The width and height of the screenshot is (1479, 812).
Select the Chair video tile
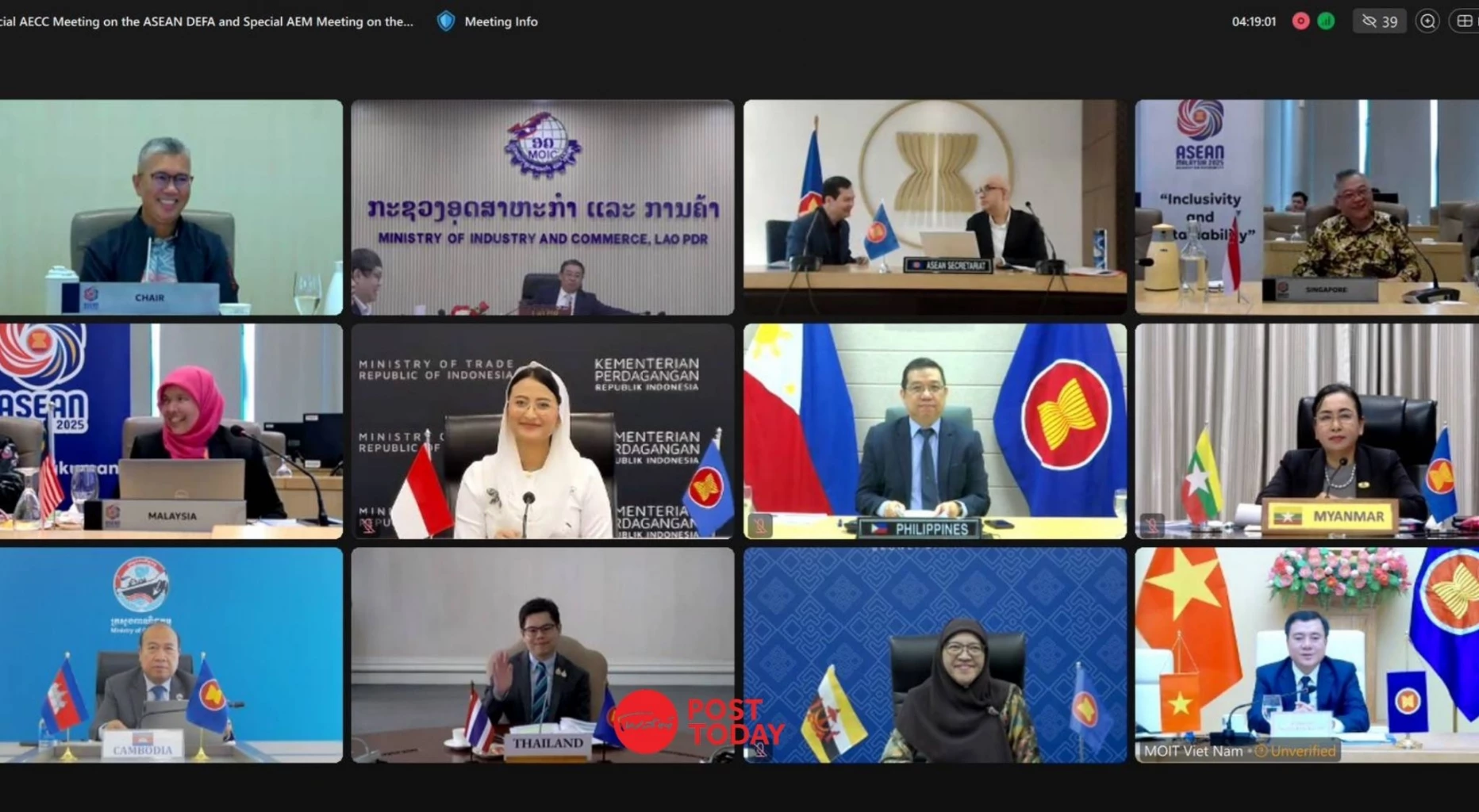click(x=171, y=207)
